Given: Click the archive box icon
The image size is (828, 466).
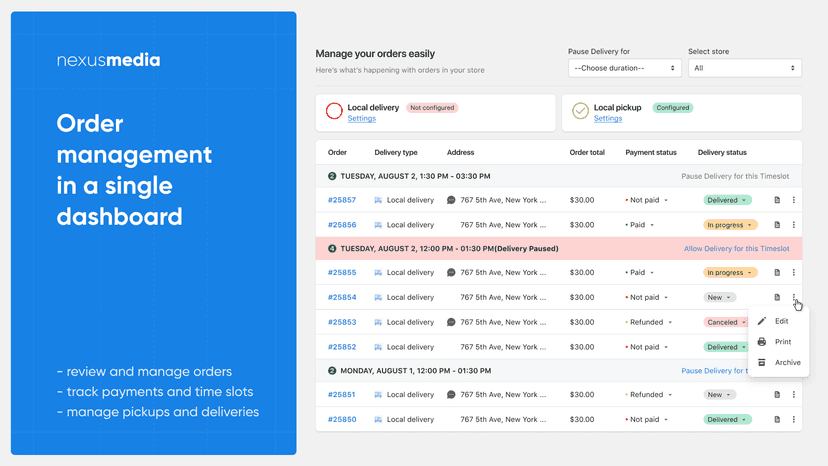Looking at the screenshot, I should [x=761, y=362].
